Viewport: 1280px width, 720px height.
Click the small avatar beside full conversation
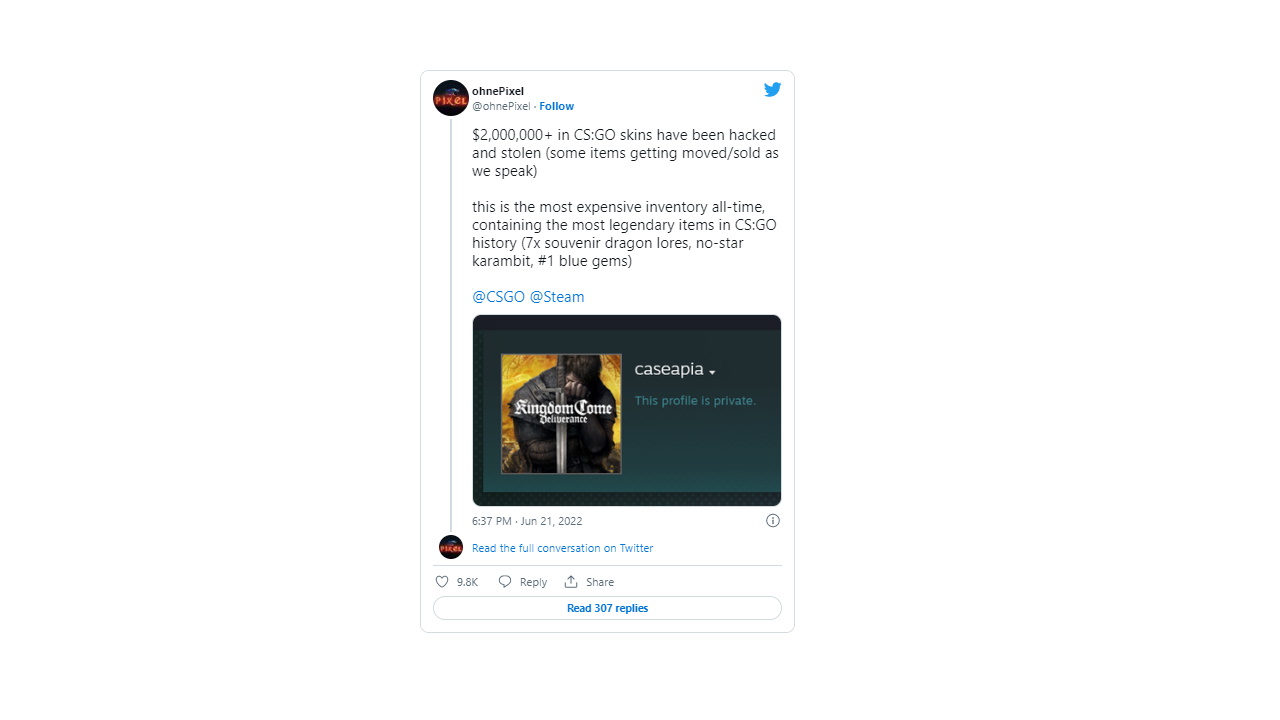coord(451,547)
